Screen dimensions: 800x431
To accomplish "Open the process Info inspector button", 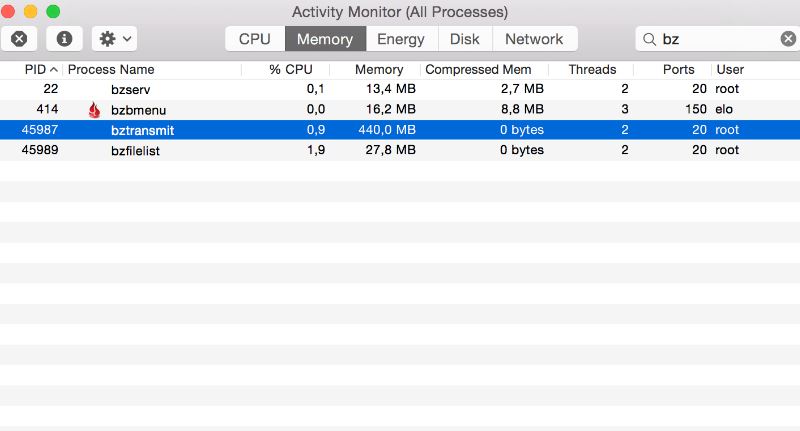I will coord(64,39).
